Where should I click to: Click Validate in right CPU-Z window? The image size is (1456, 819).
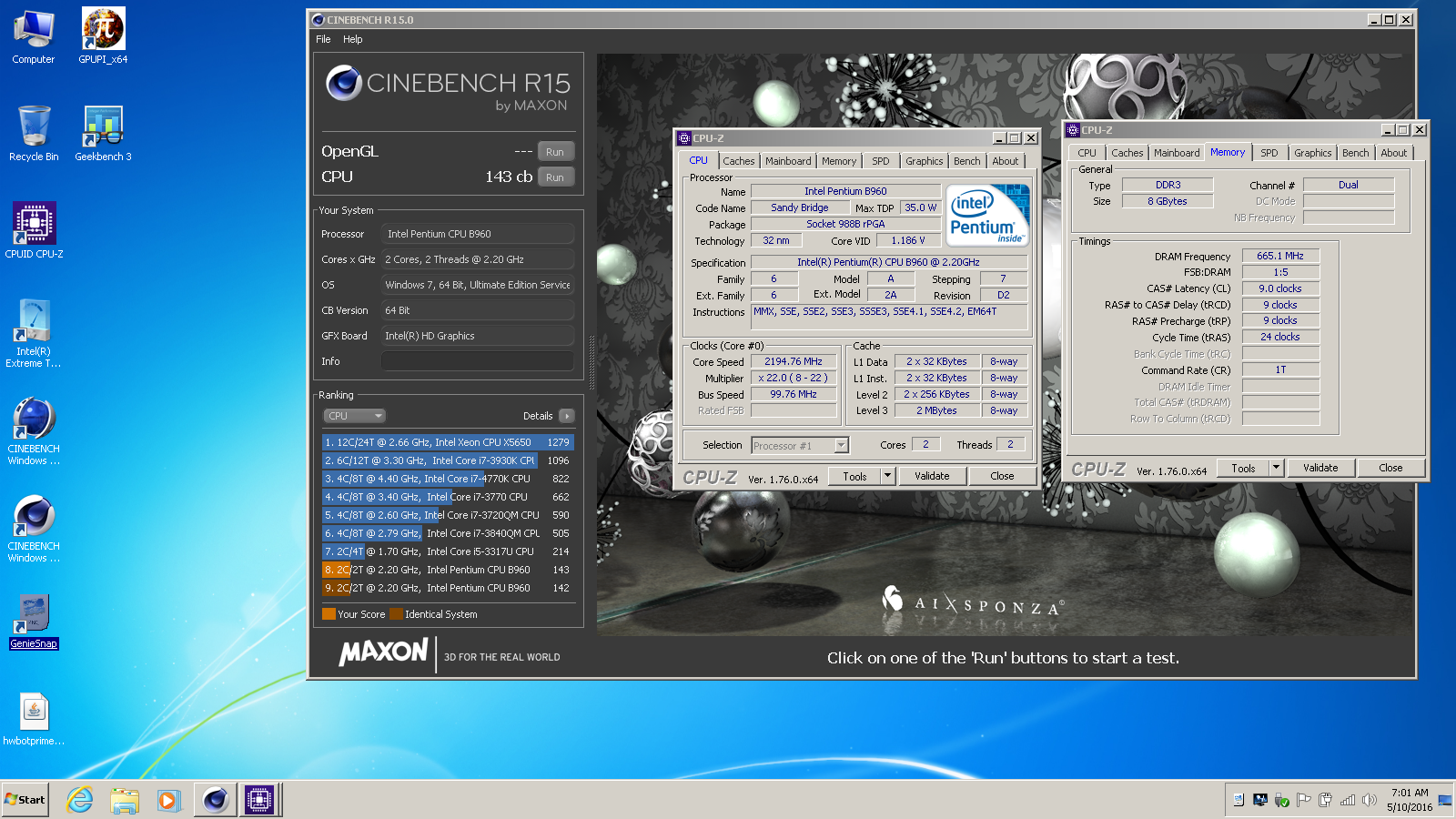pos(1320,468)
